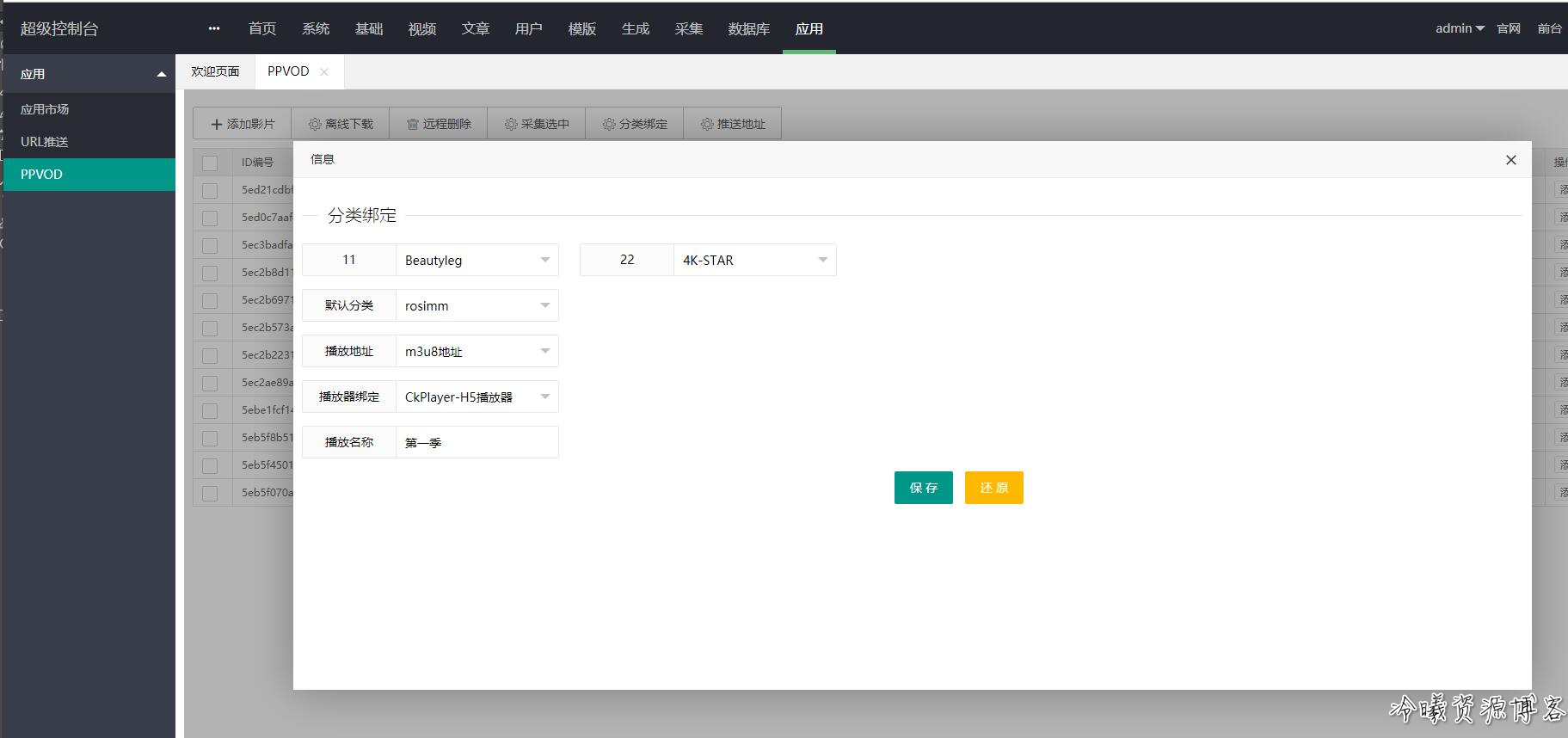Check the row 5ec2ae89a checkbox
Viewport: 1568px width, 738px height.
pyautogui.click(x=210, y=383)
